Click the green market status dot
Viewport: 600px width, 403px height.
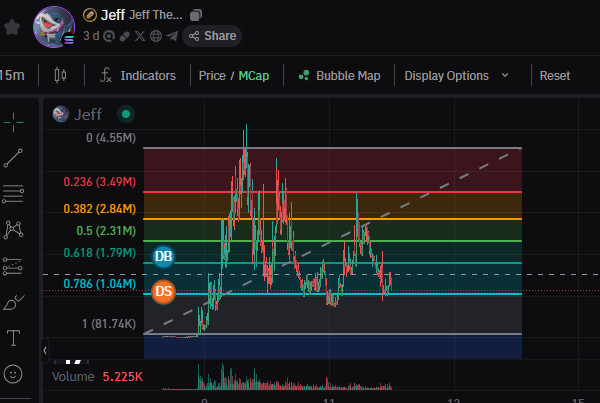click(x=126, y=114)
